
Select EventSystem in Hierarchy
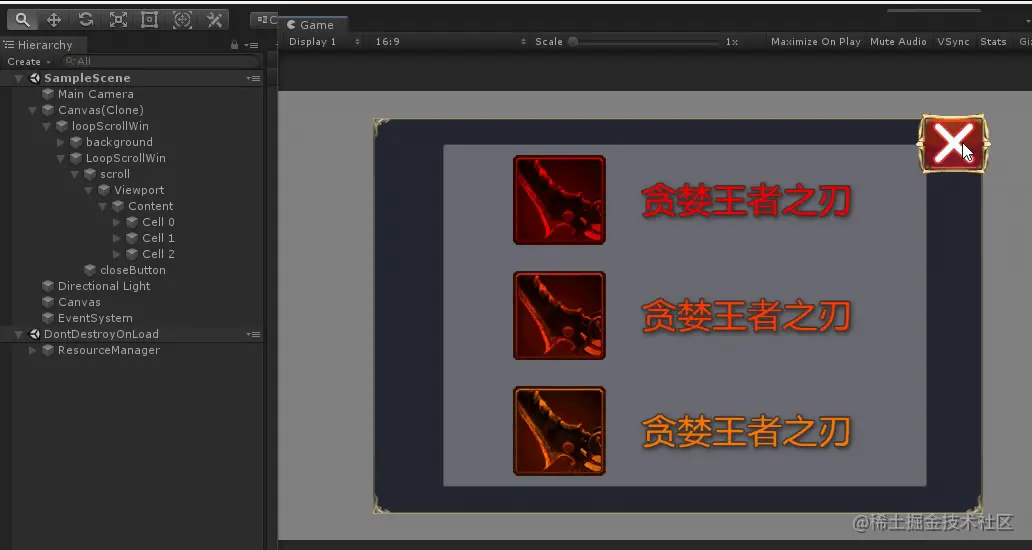[95, 318]
